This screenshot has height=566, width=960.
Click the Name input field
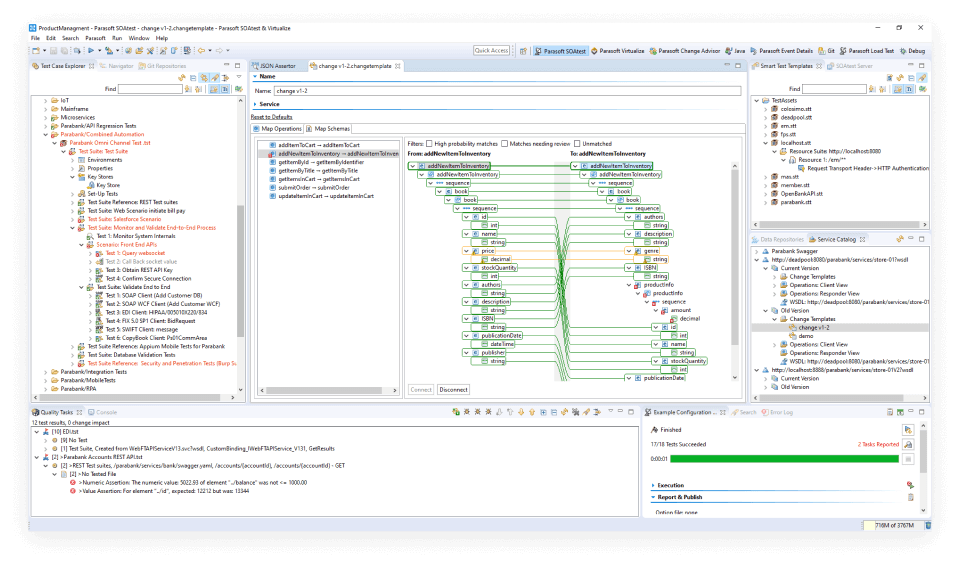point(507,91)
